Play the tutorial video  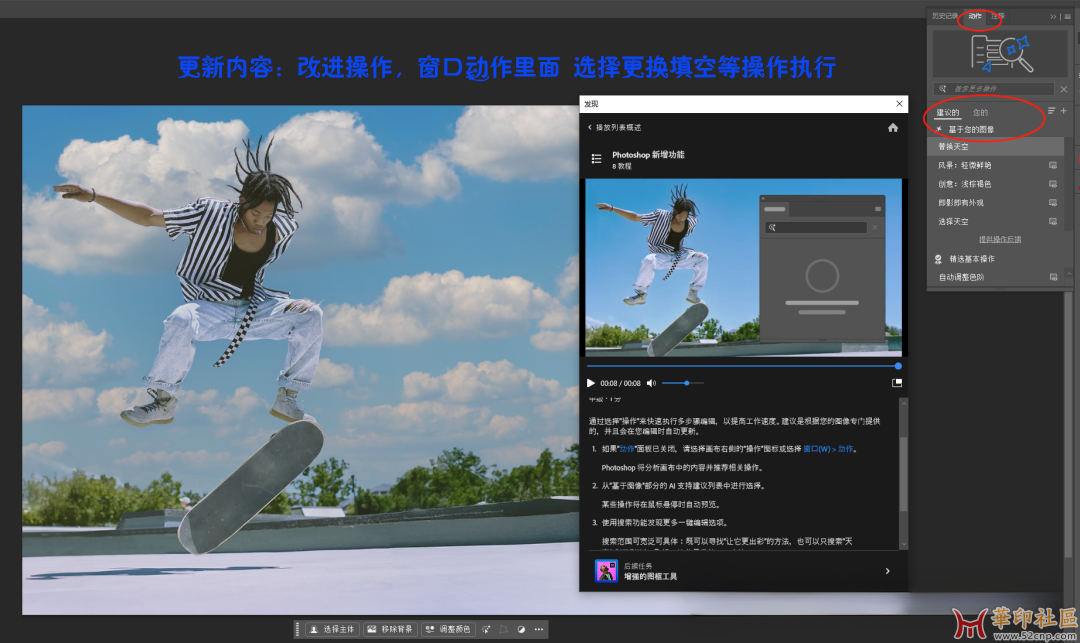coord(590,383)
